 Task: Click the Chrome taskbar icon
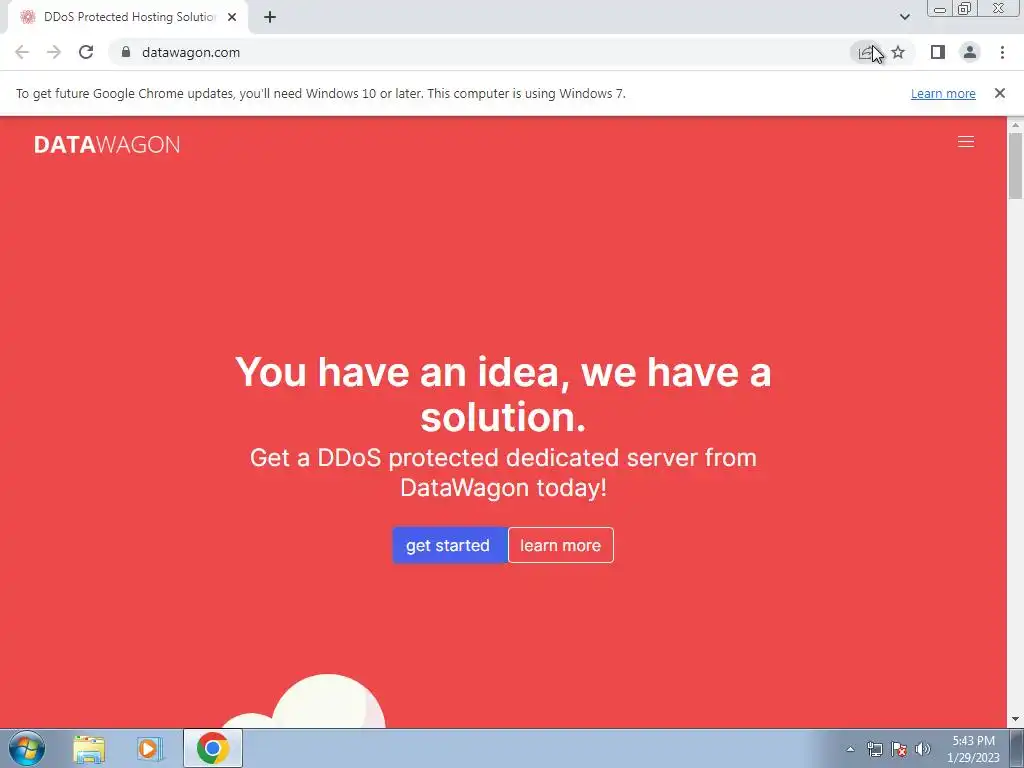pyautogui.click(x=212, y=748)
